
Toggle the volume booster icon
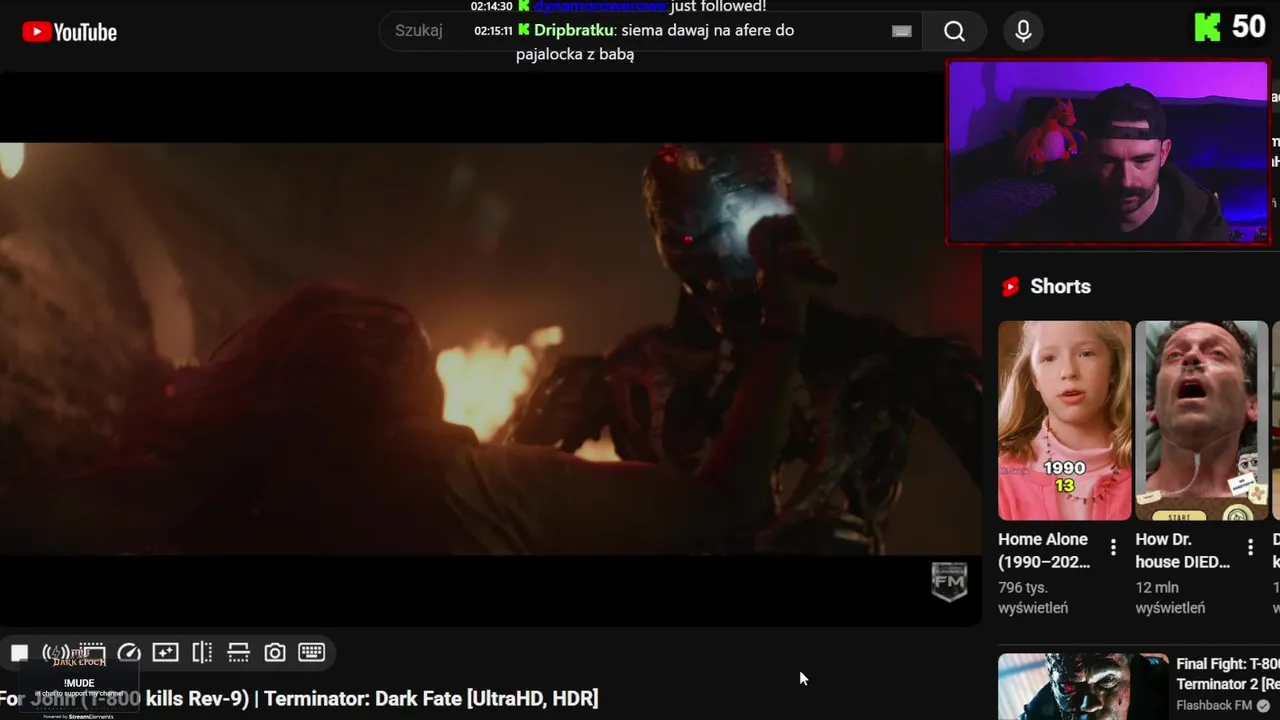pos(55,653)
